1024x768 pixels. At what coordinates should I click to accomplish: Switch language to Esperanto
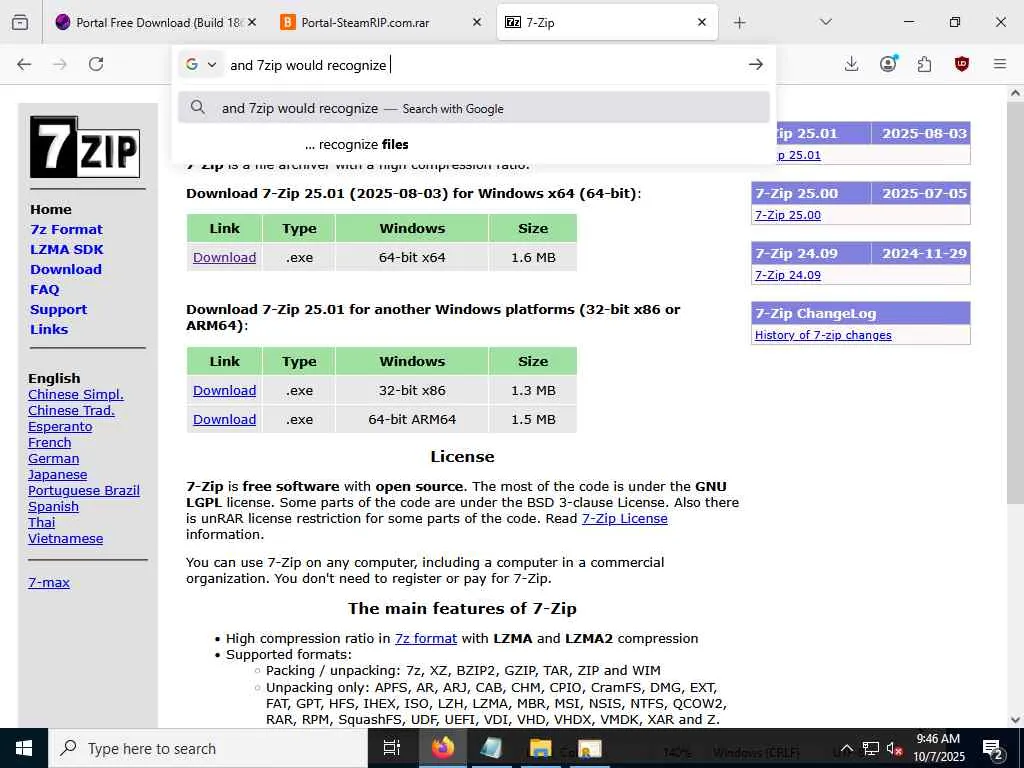[60, 426]
